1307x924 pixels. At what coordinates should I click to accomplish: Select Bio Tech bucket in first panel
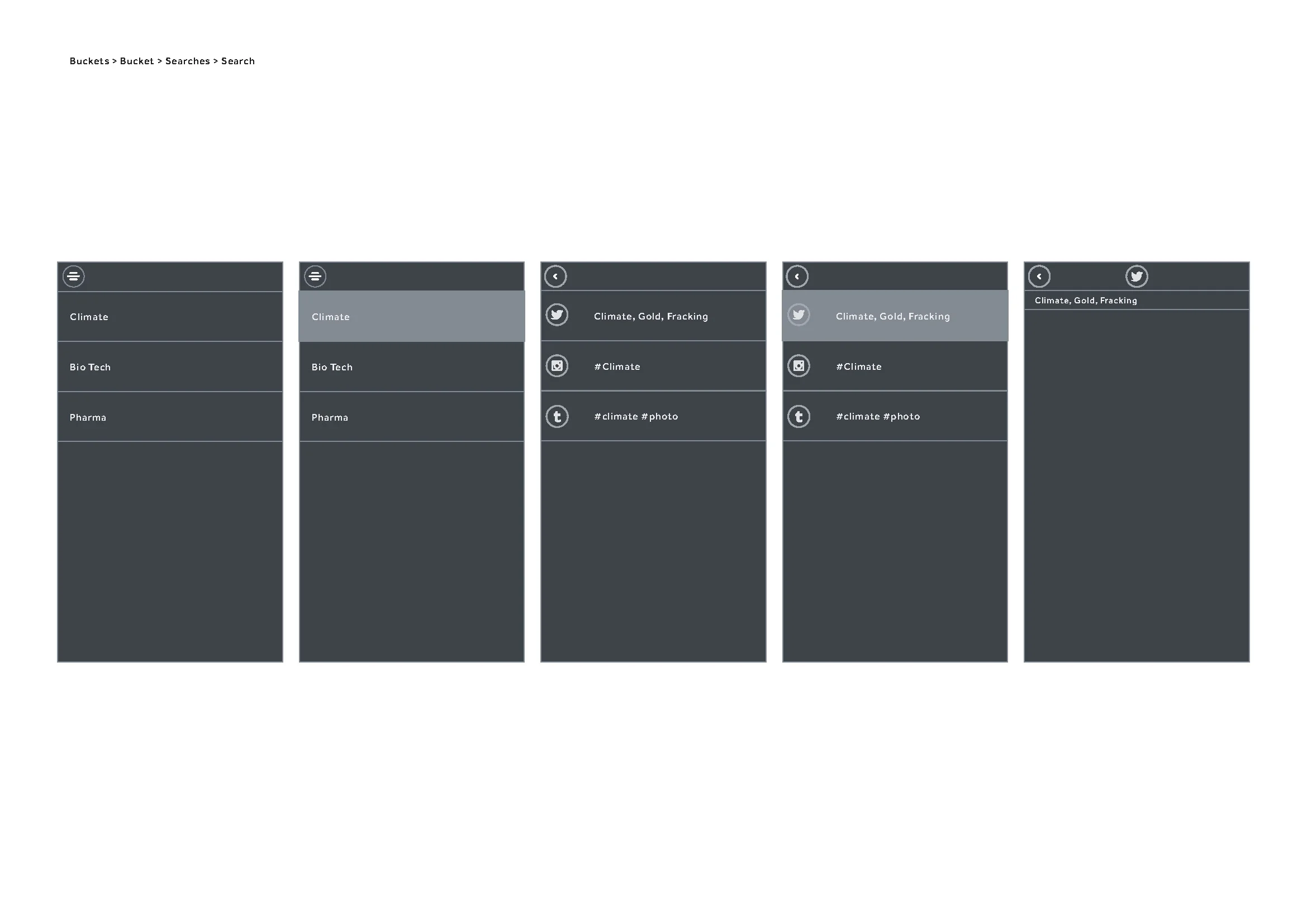[170, 367]
